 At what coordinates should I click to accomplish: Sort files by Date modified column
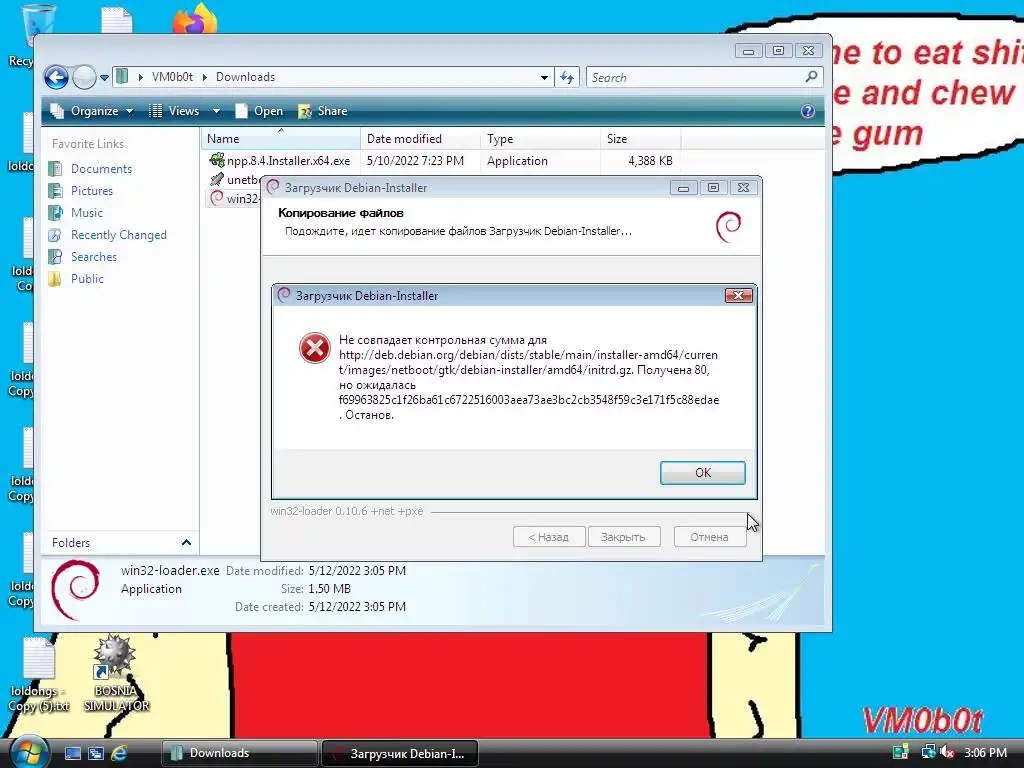coord(420,138)
